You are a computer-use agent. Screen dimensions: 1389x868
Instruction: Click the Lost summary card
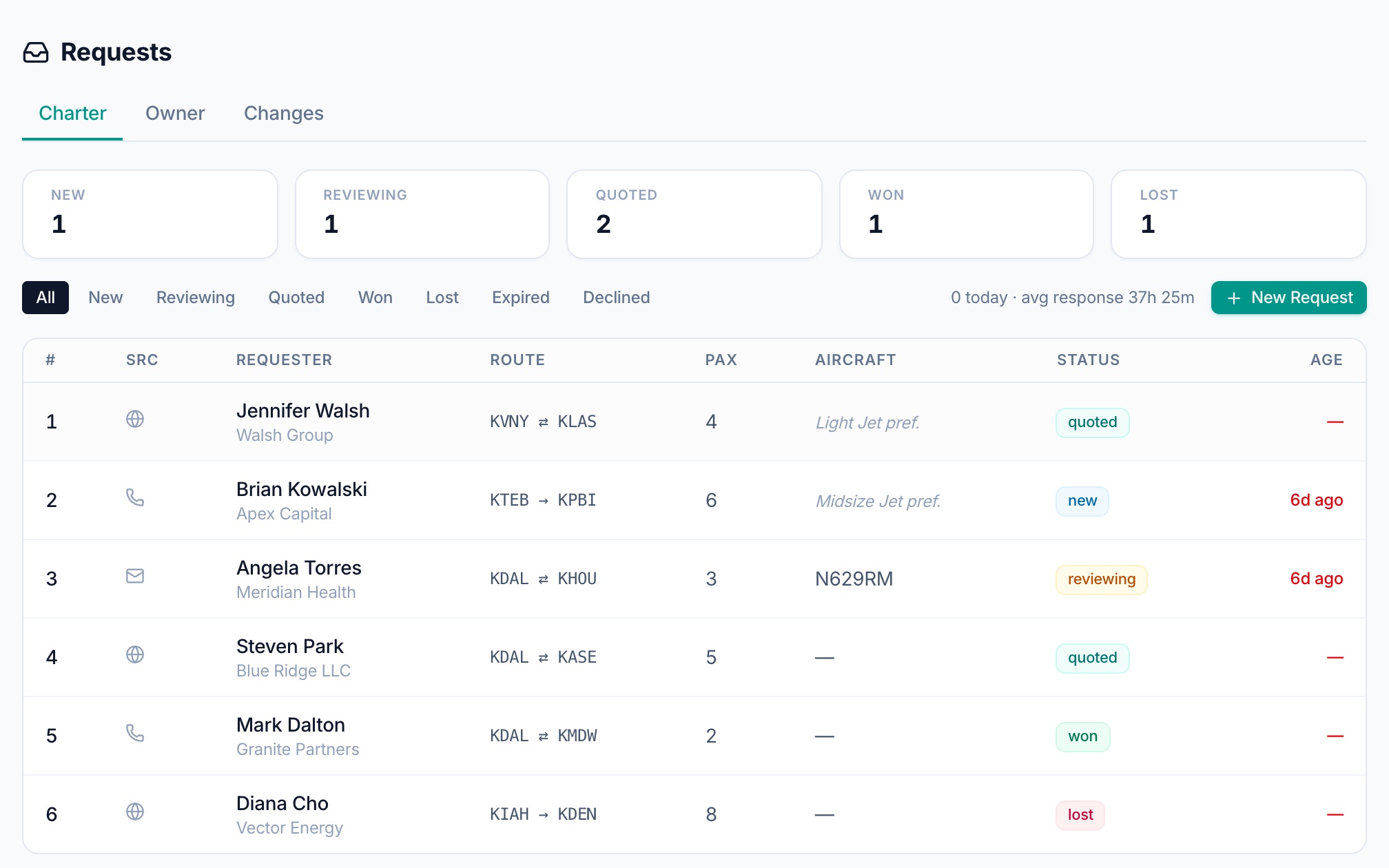[x=1239, y=214]
